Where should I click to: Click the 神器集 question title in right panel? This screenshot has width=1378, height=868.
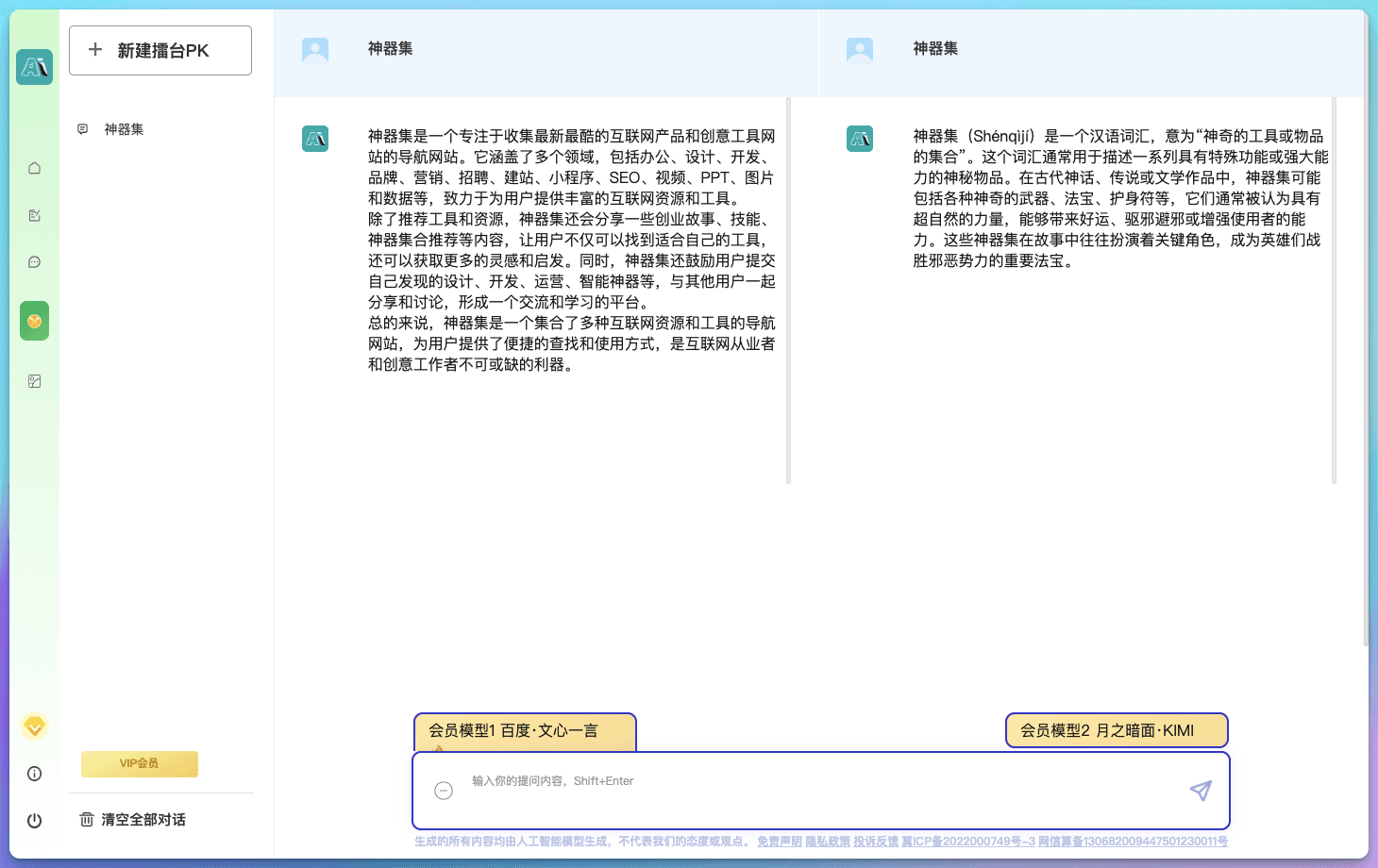(935, 48)
